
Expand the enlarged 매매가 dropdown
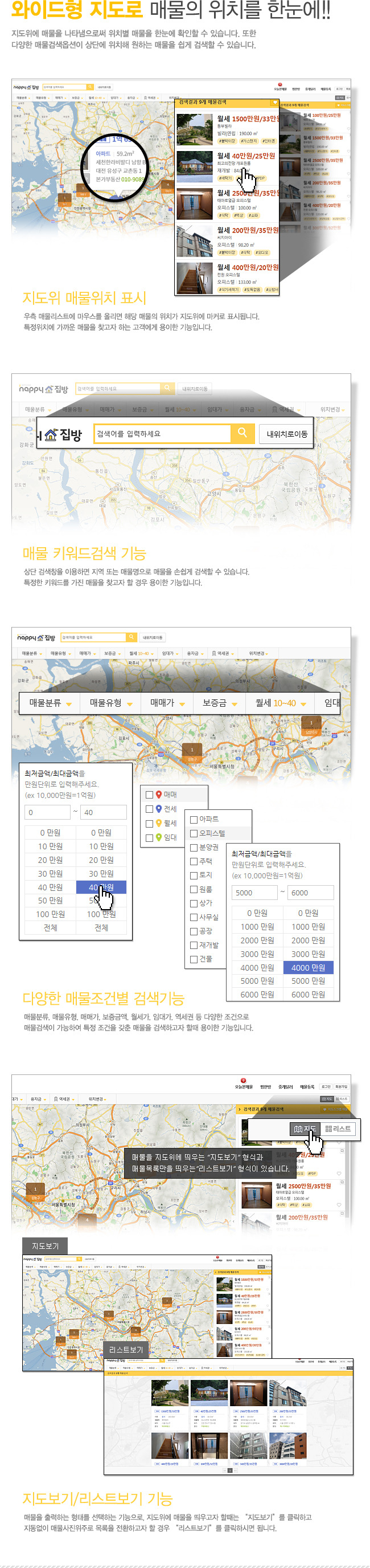(167, 702)
